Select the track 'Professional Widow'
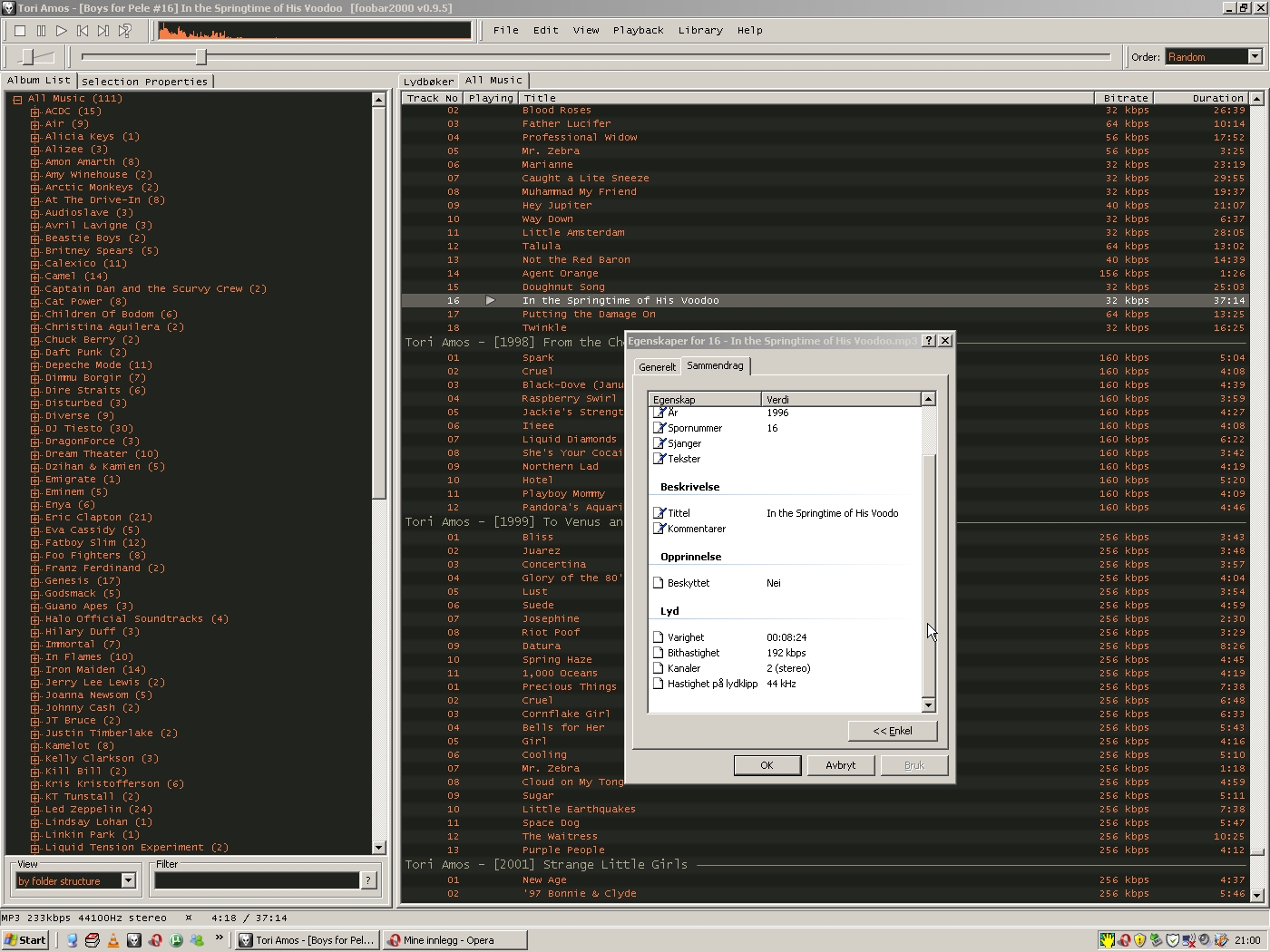The width and height of the screenshot is (1270, 952). tap(580, 138)
